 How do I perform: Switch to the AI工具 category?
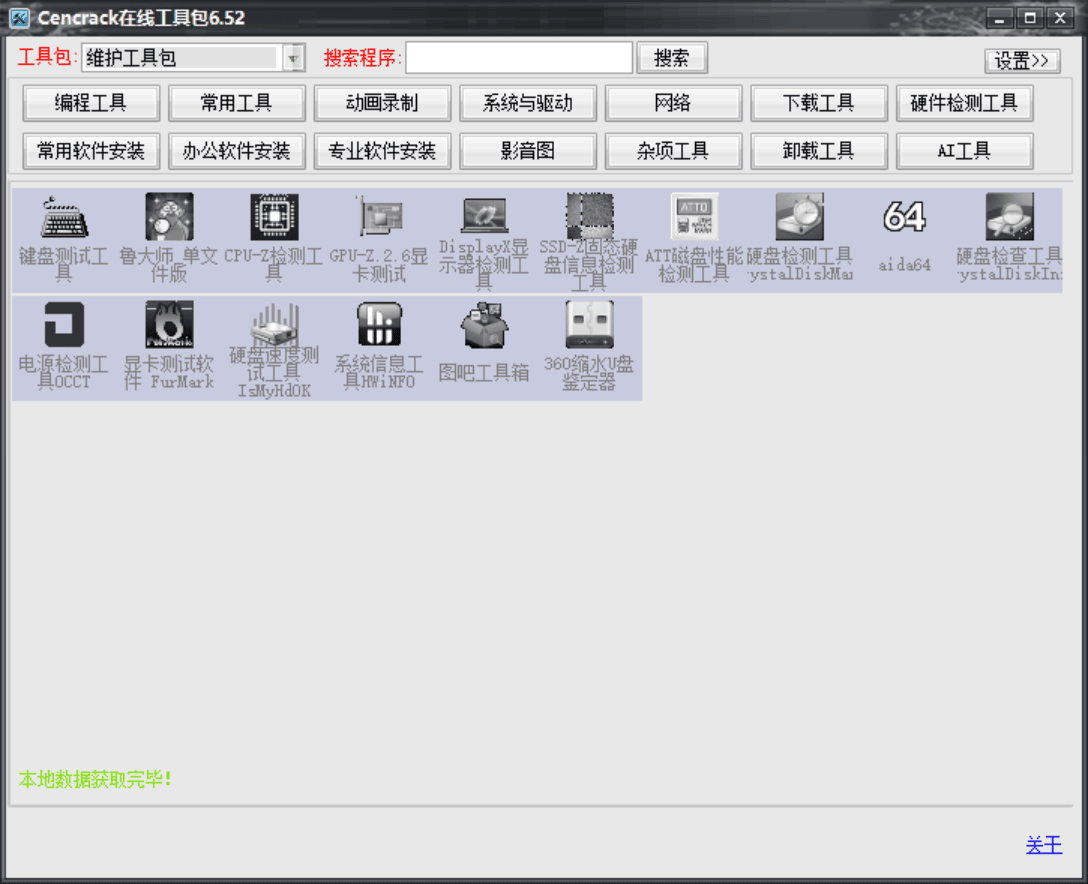click(964, 151)
